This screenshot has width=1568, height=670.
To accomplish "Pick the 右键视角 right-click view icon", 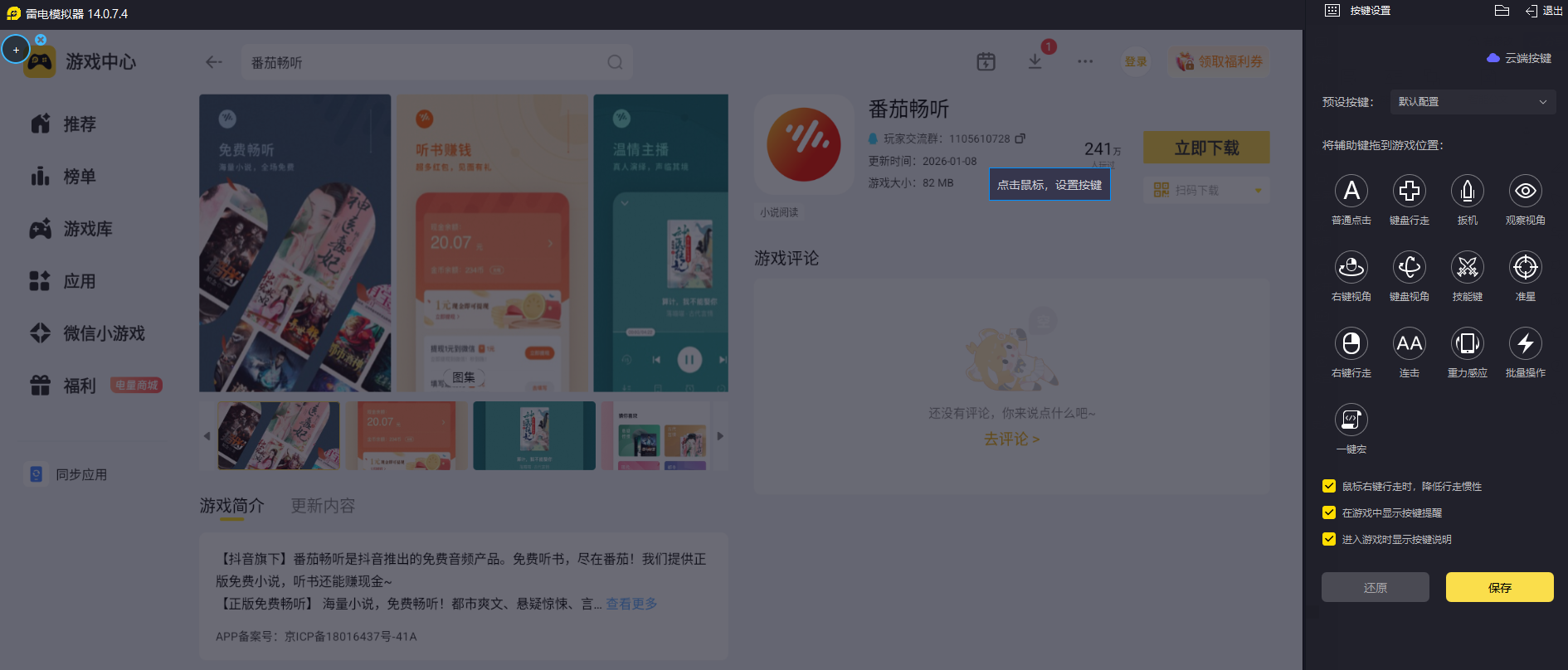I will pyautogui.click(x=1351, y=267).
